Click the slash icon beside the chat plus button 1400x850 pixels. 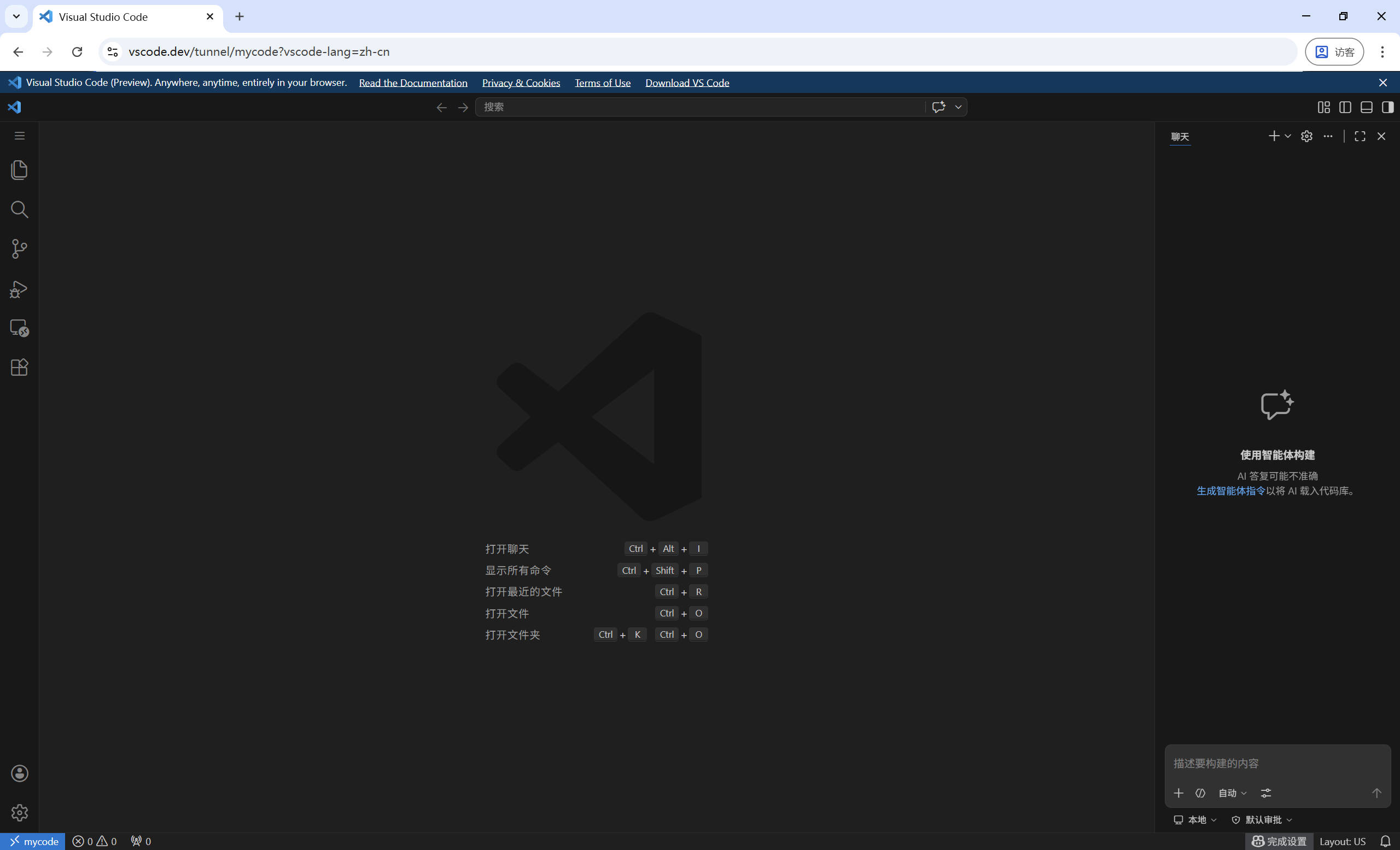coord(1200,793)
